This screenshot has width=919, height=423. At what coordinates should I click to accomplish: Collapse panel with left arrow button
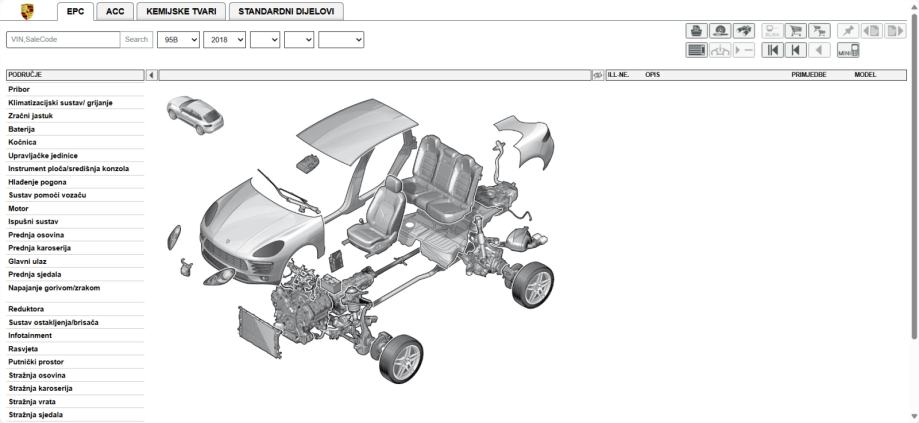[151, 75]
